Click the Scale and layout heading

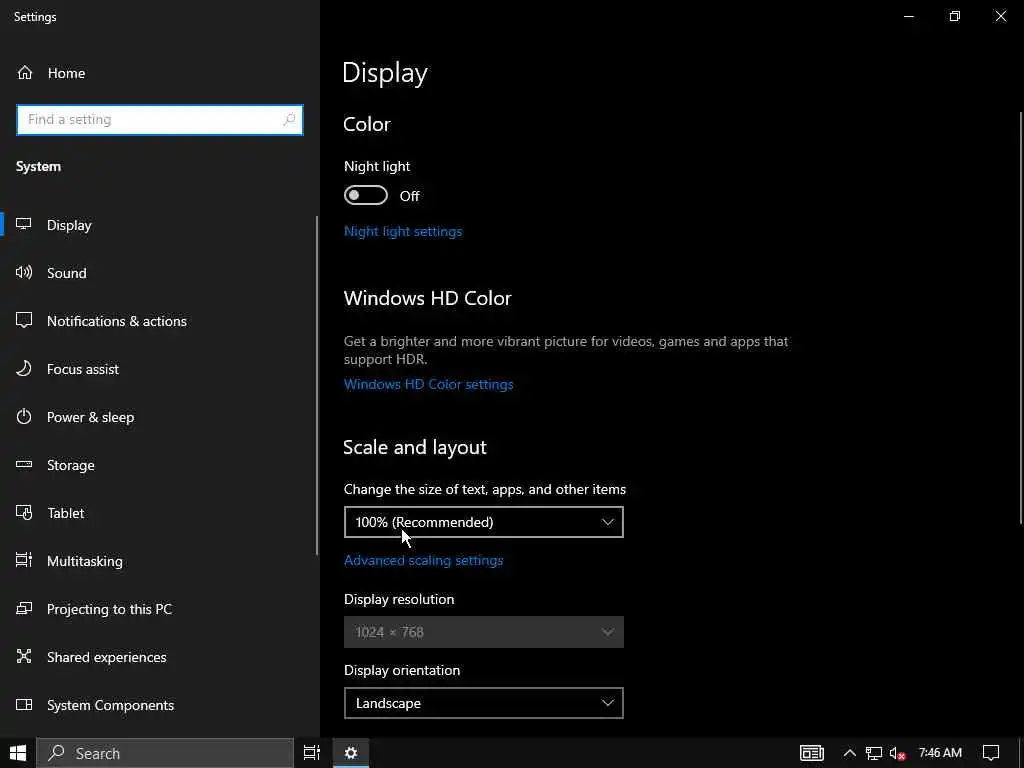click(x=415, y=447)
